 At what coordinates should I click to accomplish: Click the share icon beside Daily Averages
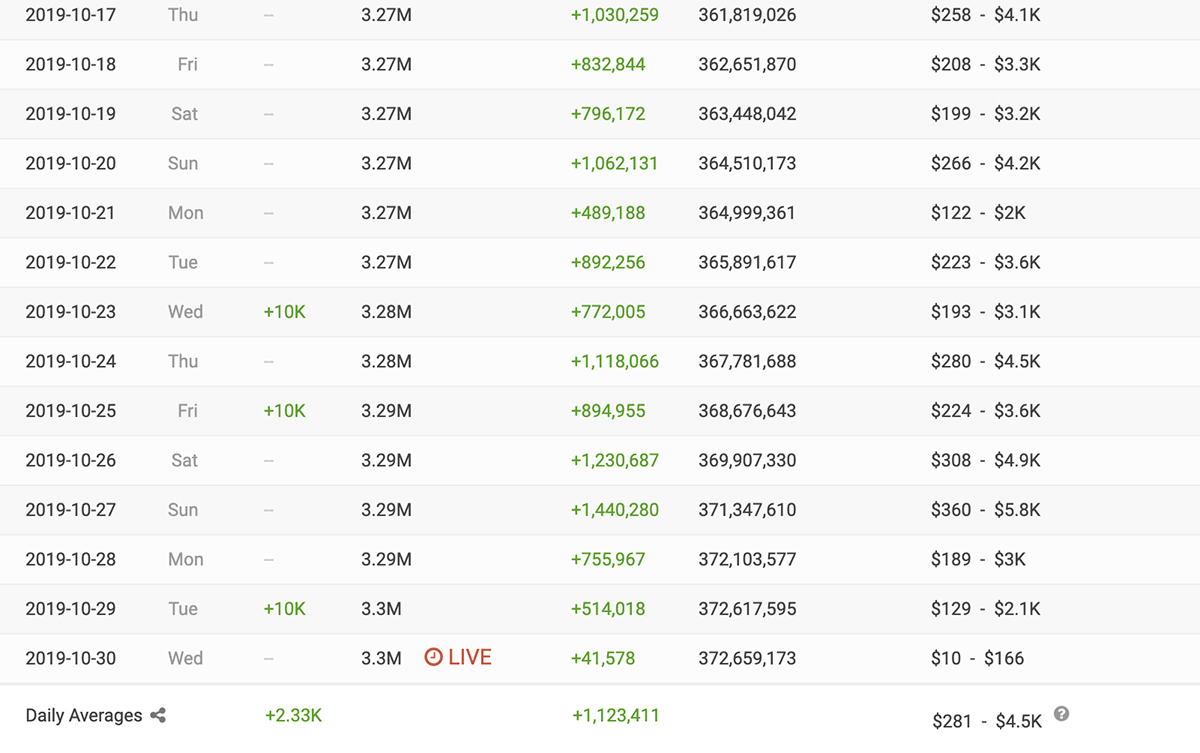tap(158, 716)
